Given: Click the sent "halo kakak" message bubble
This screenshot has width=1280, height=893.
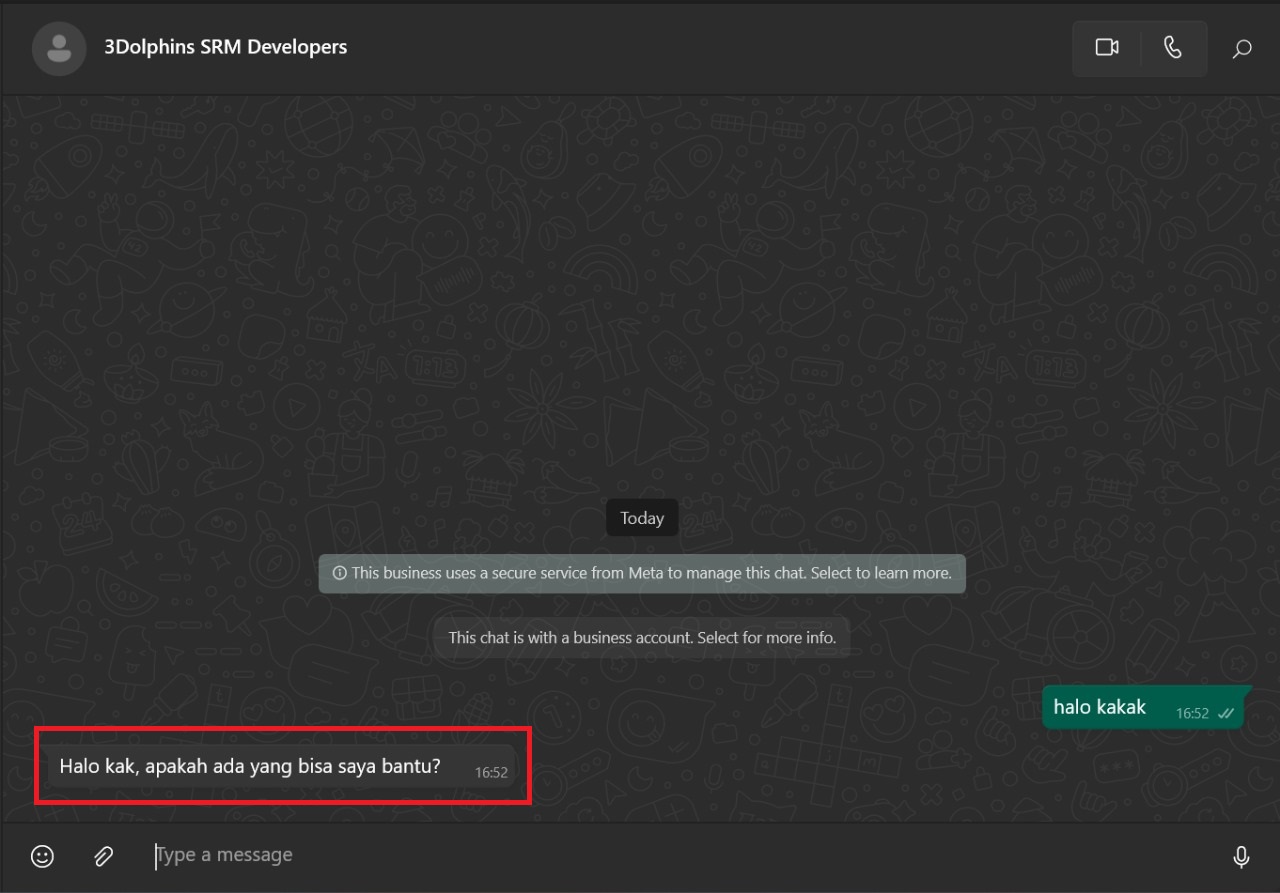Looking at the screenshot, I should 1100,707.
